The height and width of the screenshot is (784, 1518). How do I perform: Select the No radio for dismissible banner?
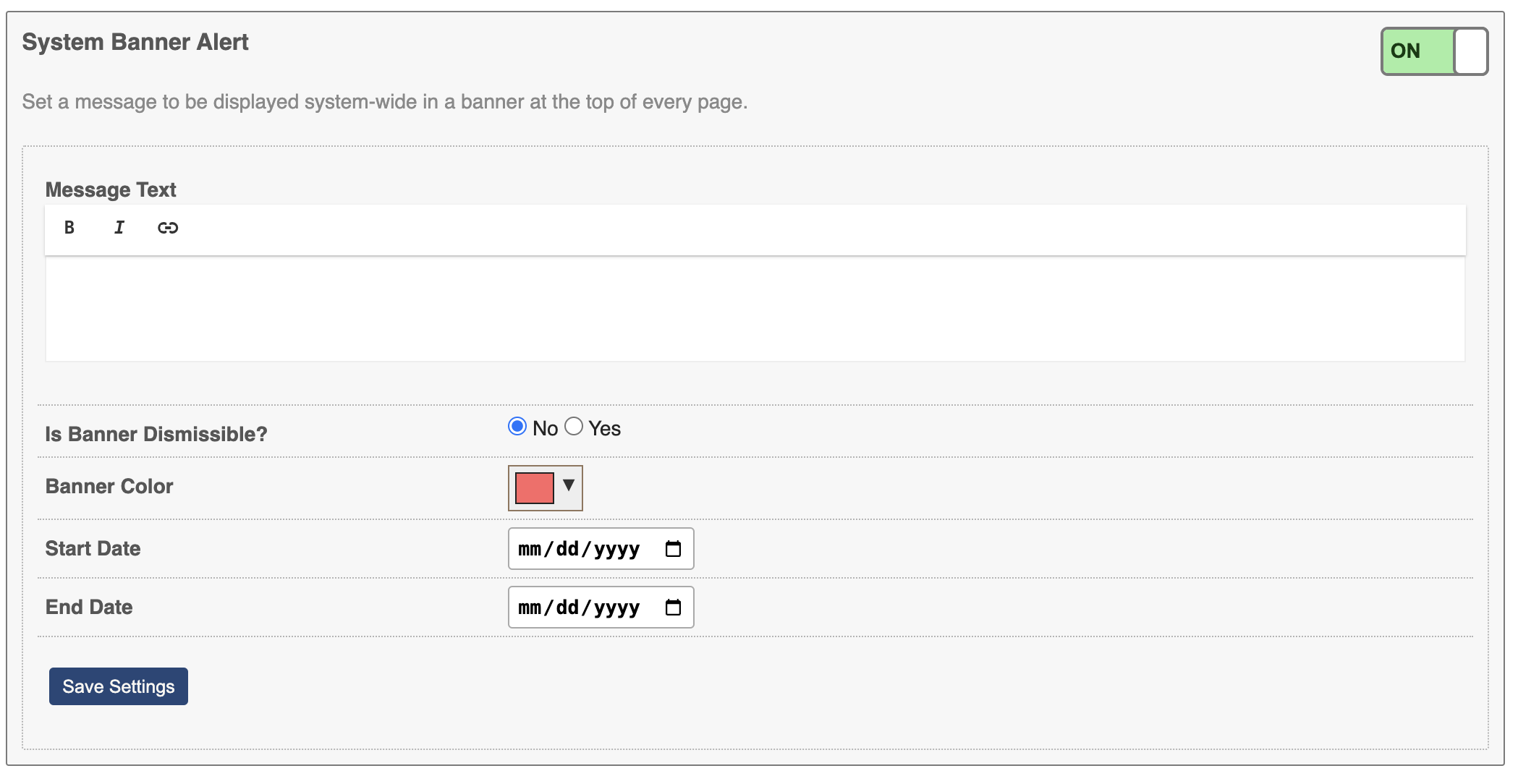click(517, 427)
